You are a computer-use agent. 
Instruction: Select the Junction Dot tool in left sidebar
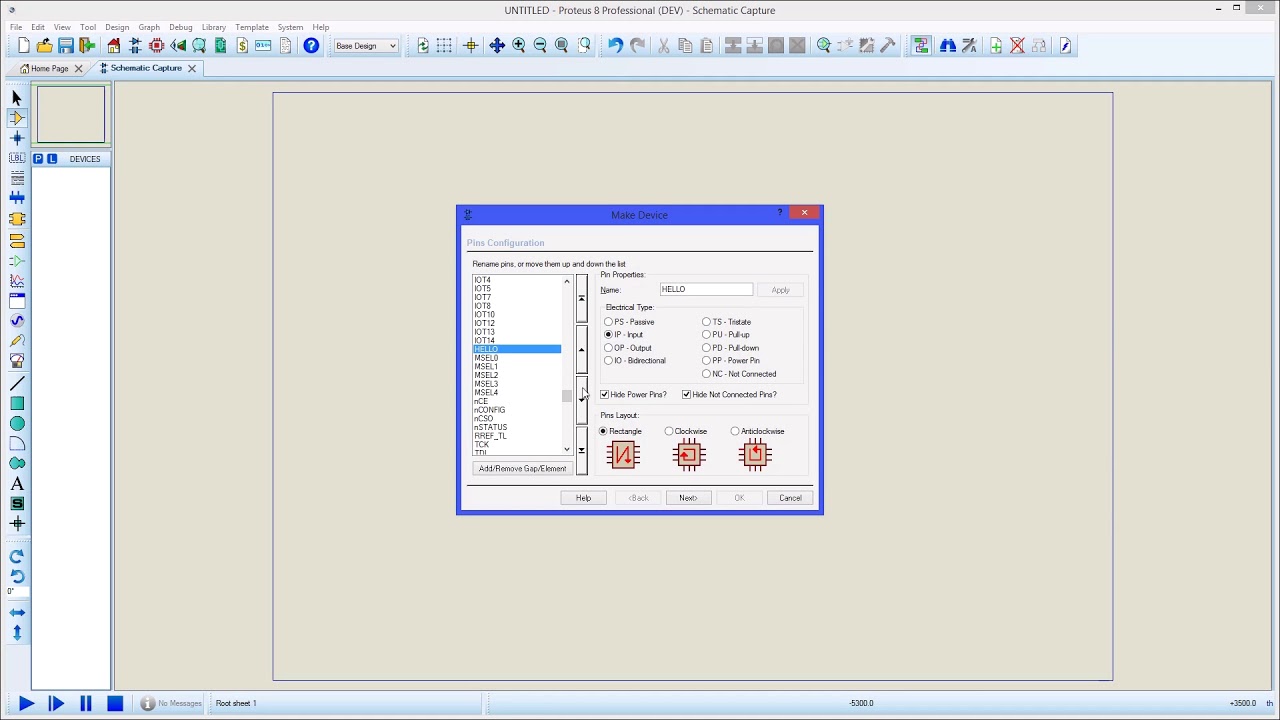[x=17, y=138]
